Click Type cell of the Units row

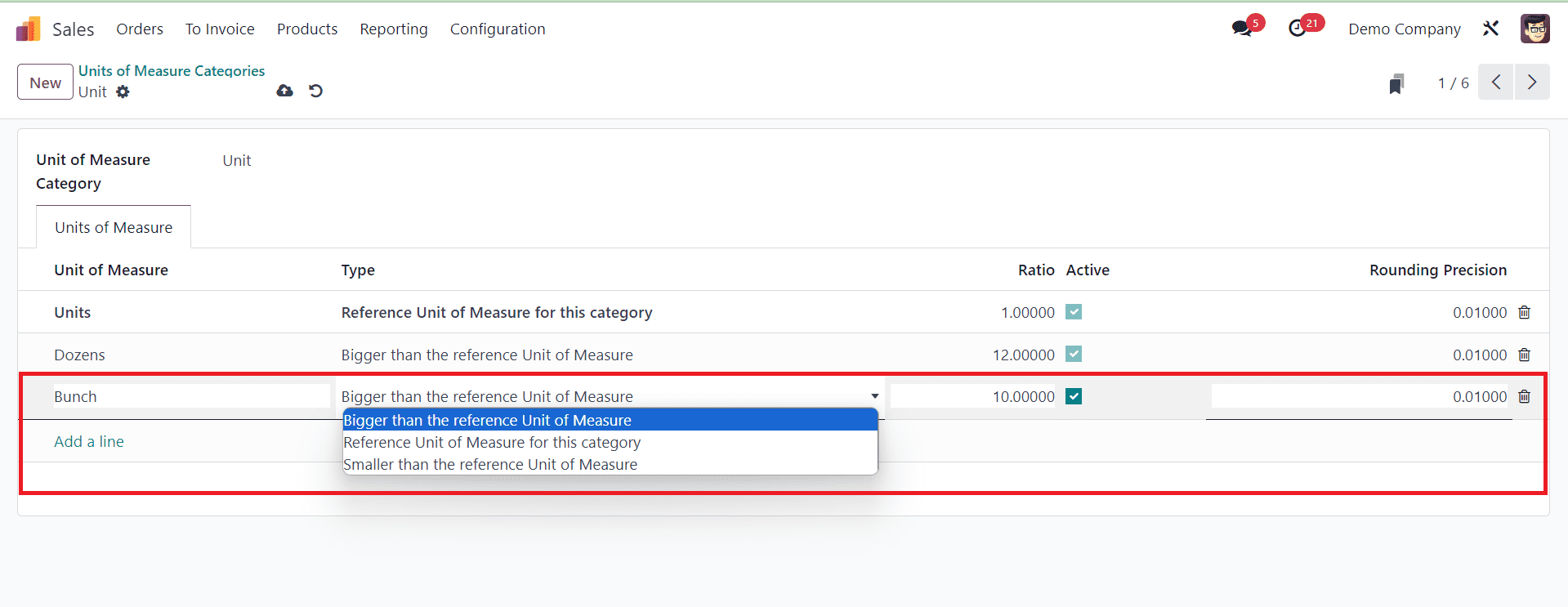497,312
